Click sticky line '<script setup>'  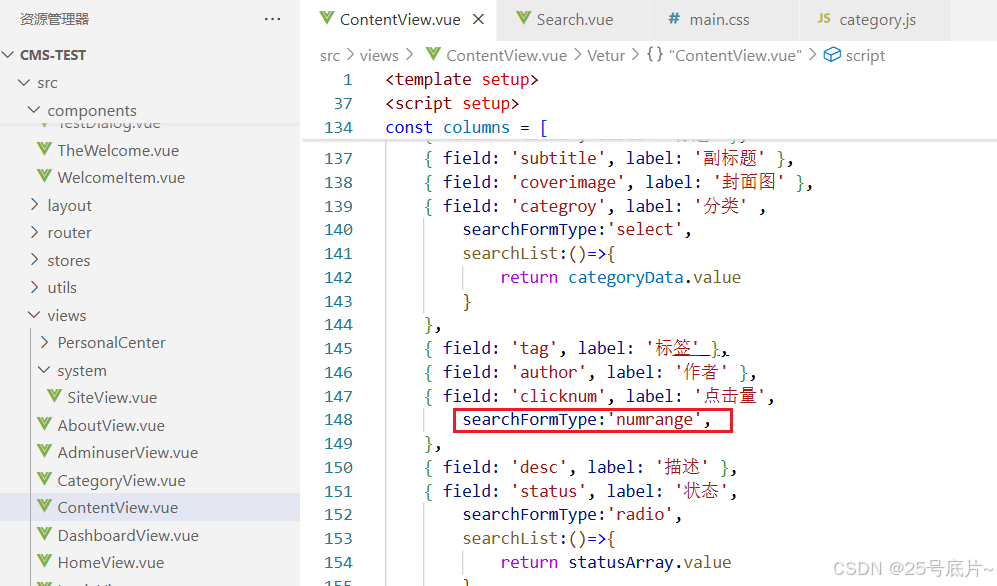coord(452,104)
